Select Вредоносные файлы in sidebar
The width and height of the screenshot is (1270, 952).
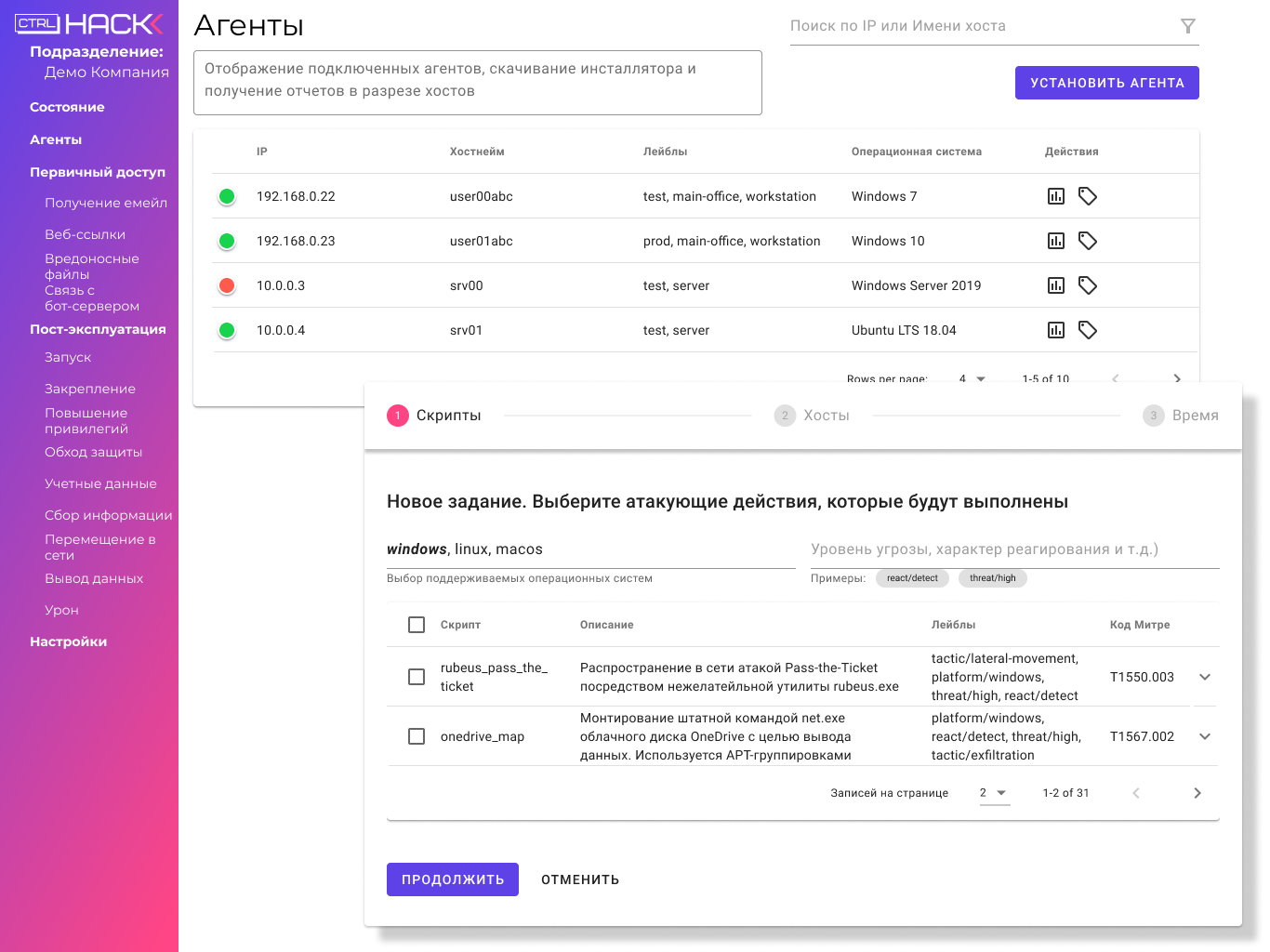click(92, 266)
